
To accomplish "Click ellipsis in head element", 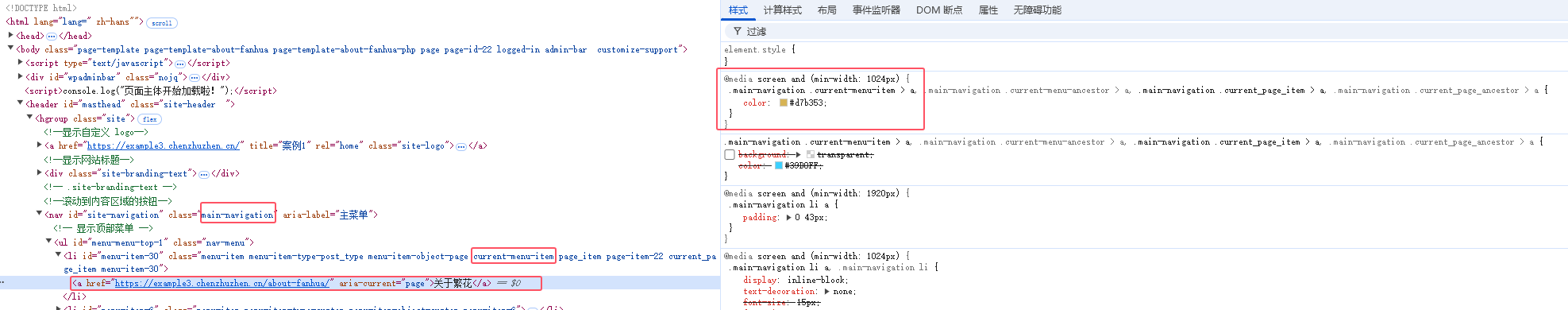I will click(x=52, y=36).
